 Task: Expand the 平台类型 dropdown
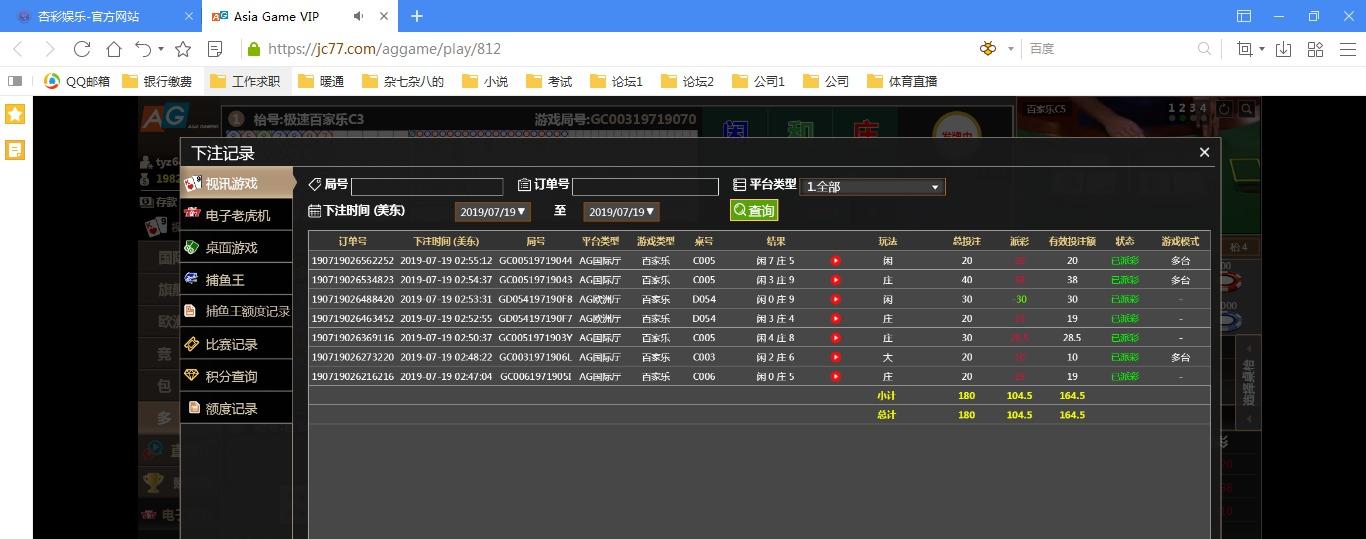pos(872,186)
